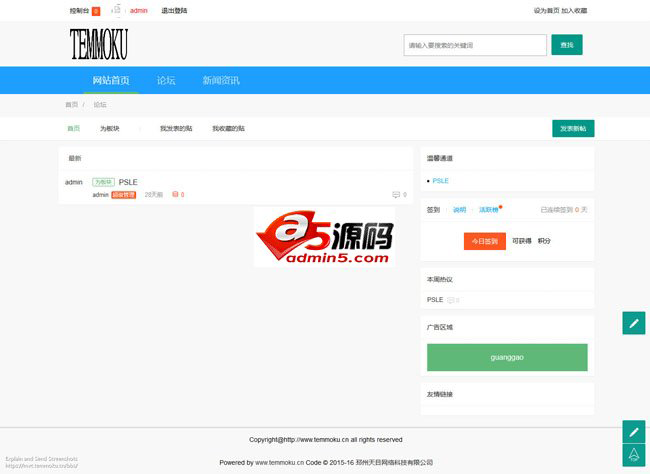Click the Copyright www.temmoku.cn footer text

pyautogui.click(x=325, y=440)
